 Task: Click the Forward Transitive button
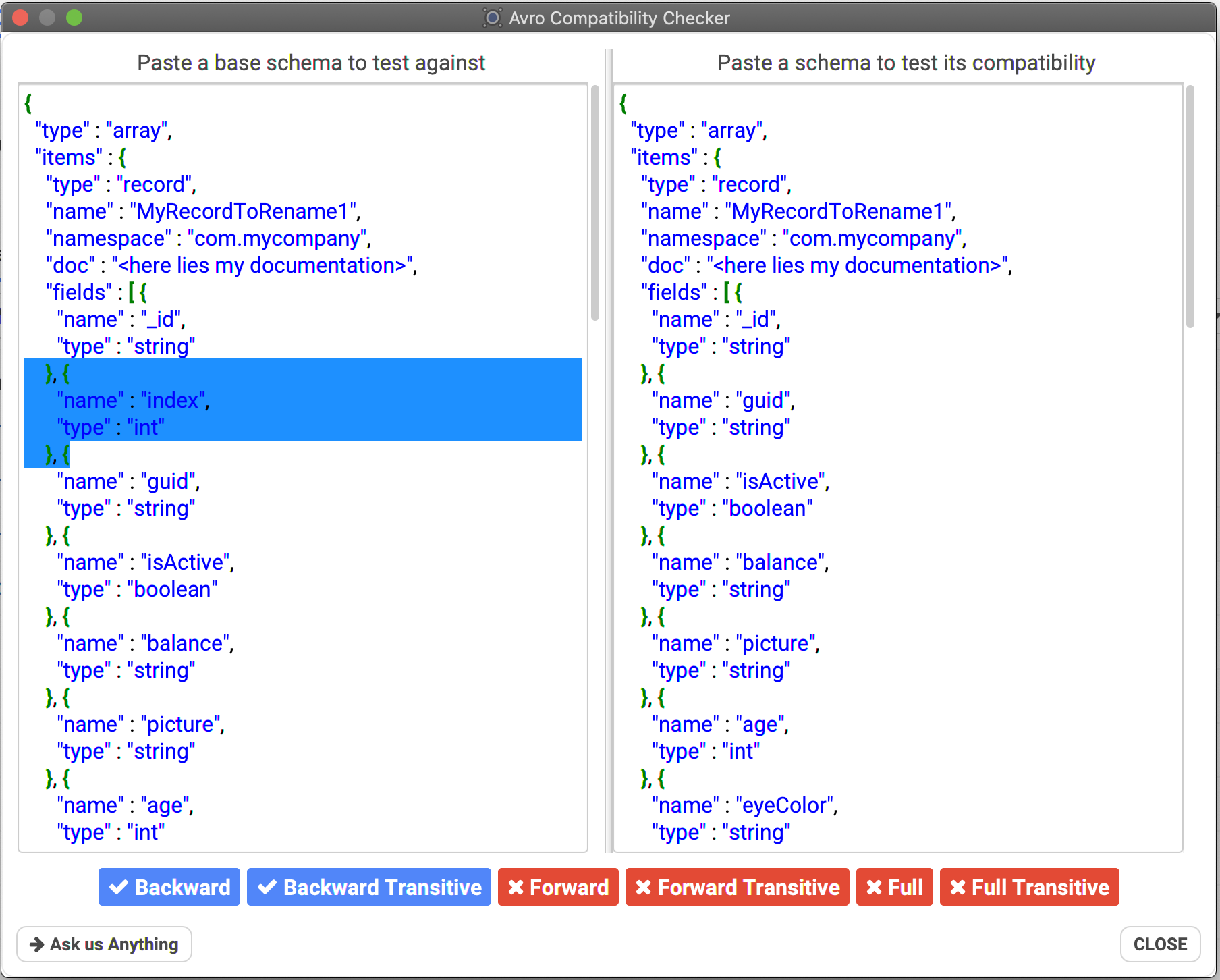click(x=738, y=887)
